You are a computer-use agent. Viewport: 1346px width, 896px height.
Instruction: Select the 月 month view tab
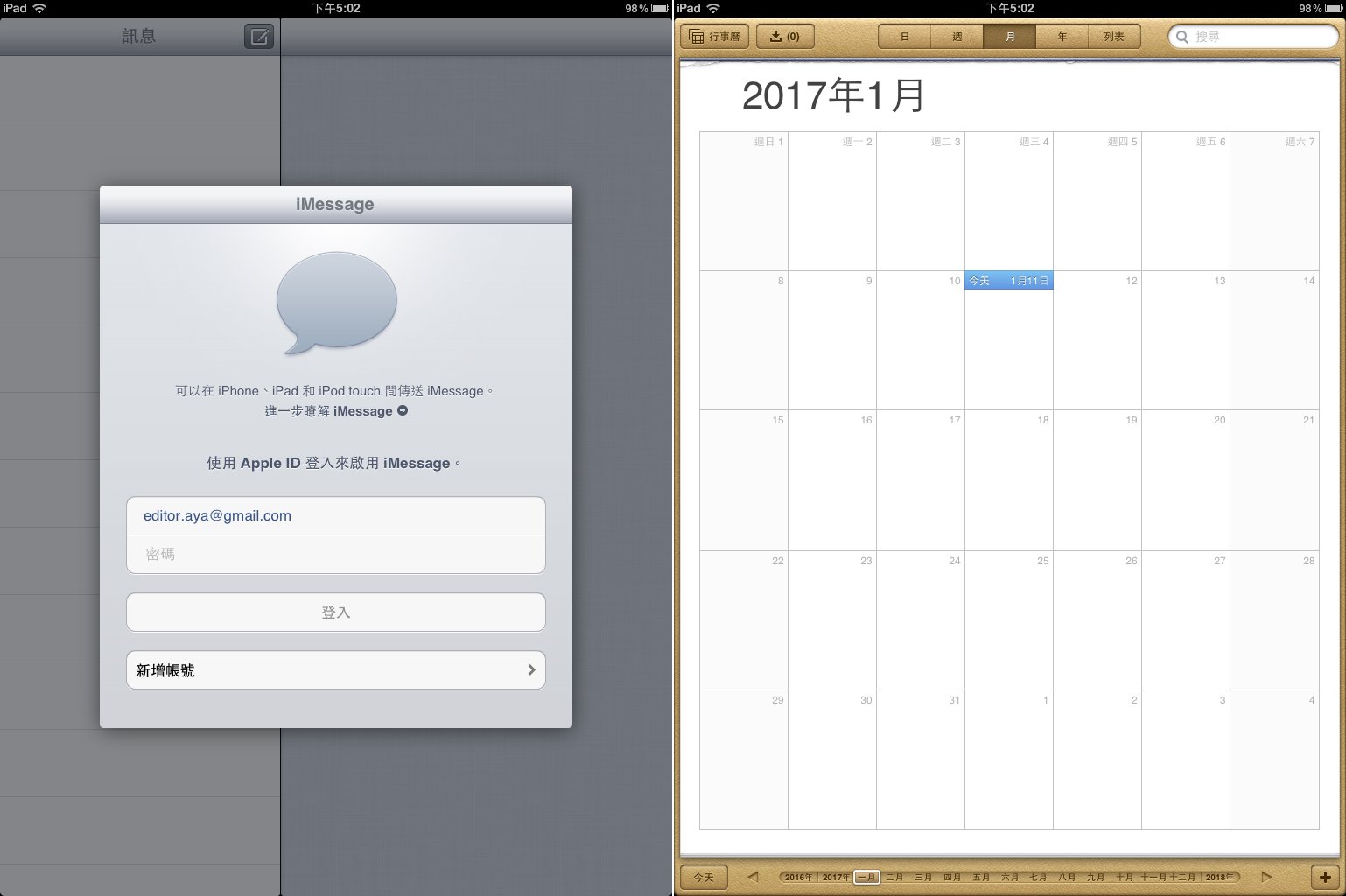pyautogui.click(x=1009, y=37)
